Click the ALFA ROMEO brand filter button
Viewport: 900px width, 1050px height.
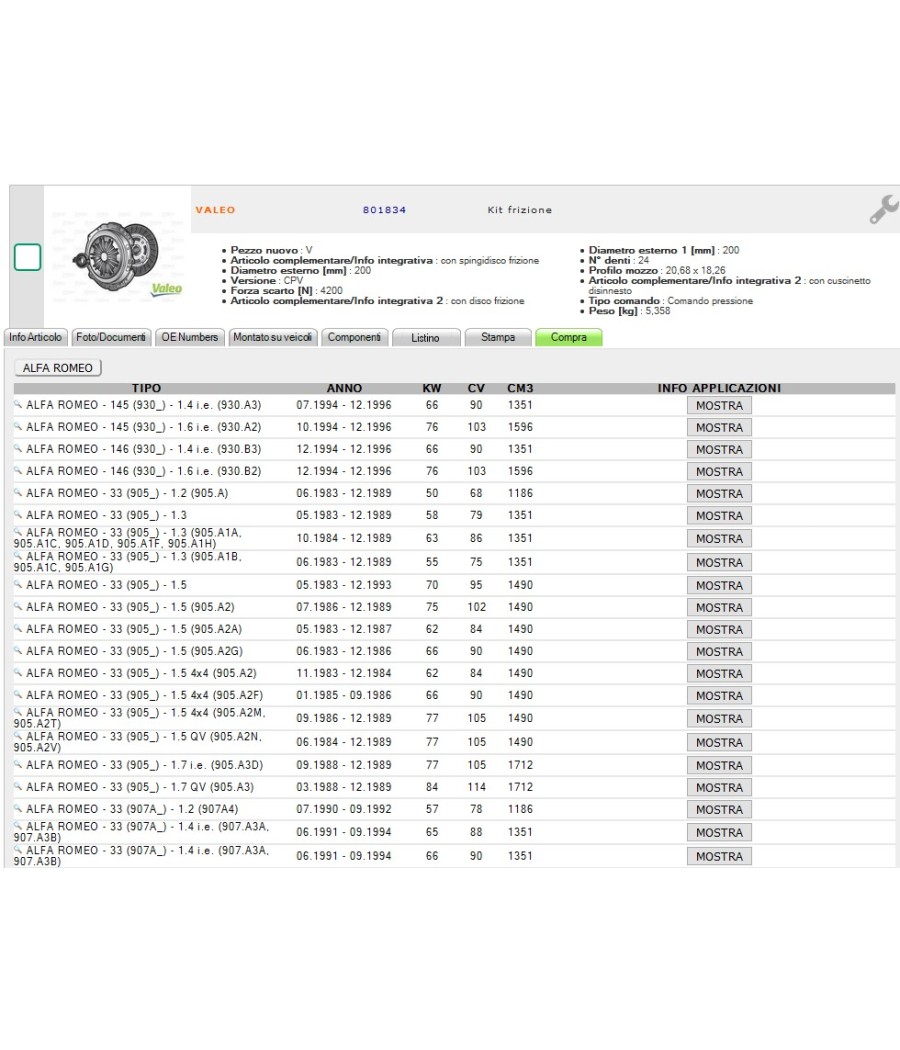58,368
